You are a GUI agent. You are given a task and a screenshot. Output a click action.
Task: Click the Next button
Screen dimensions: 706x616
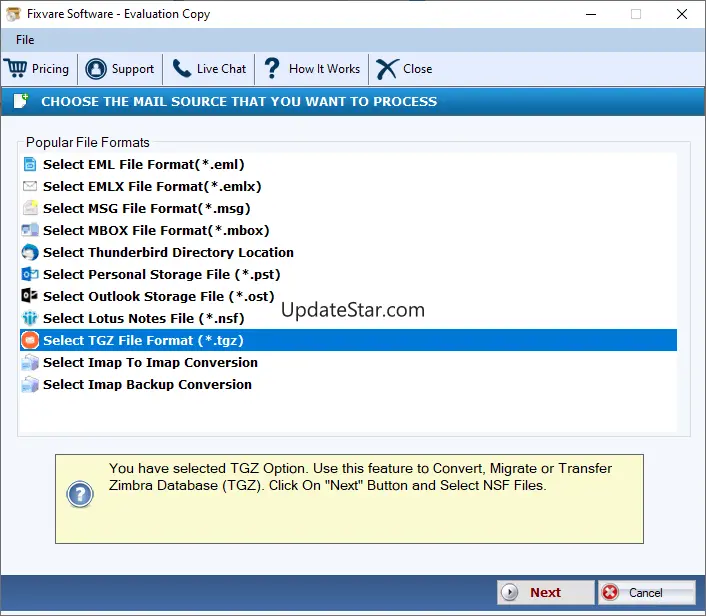point(545,592)
